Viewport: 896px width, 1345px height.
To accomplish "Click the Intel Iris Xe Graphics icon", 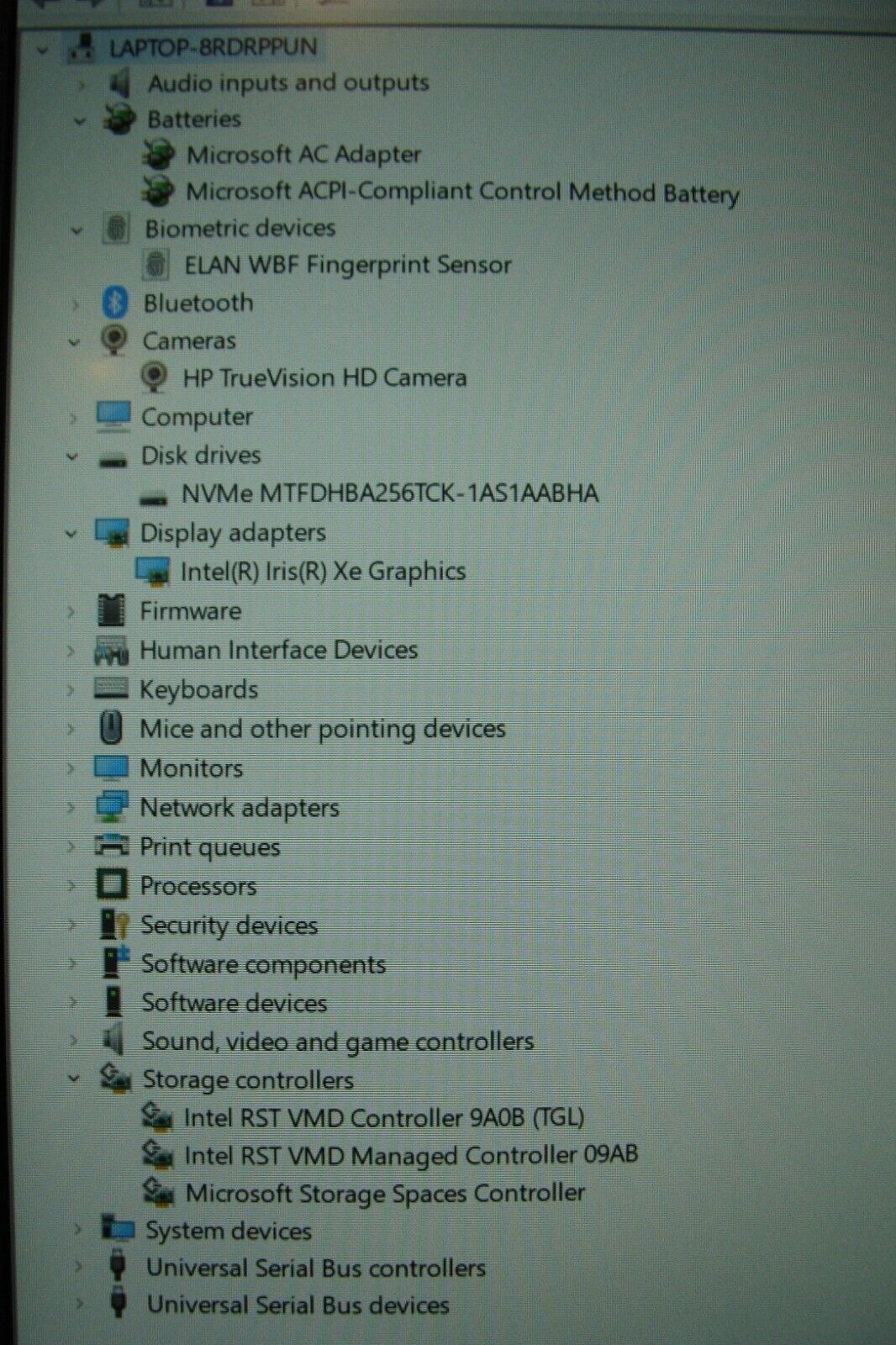I will tap(152, 572).
